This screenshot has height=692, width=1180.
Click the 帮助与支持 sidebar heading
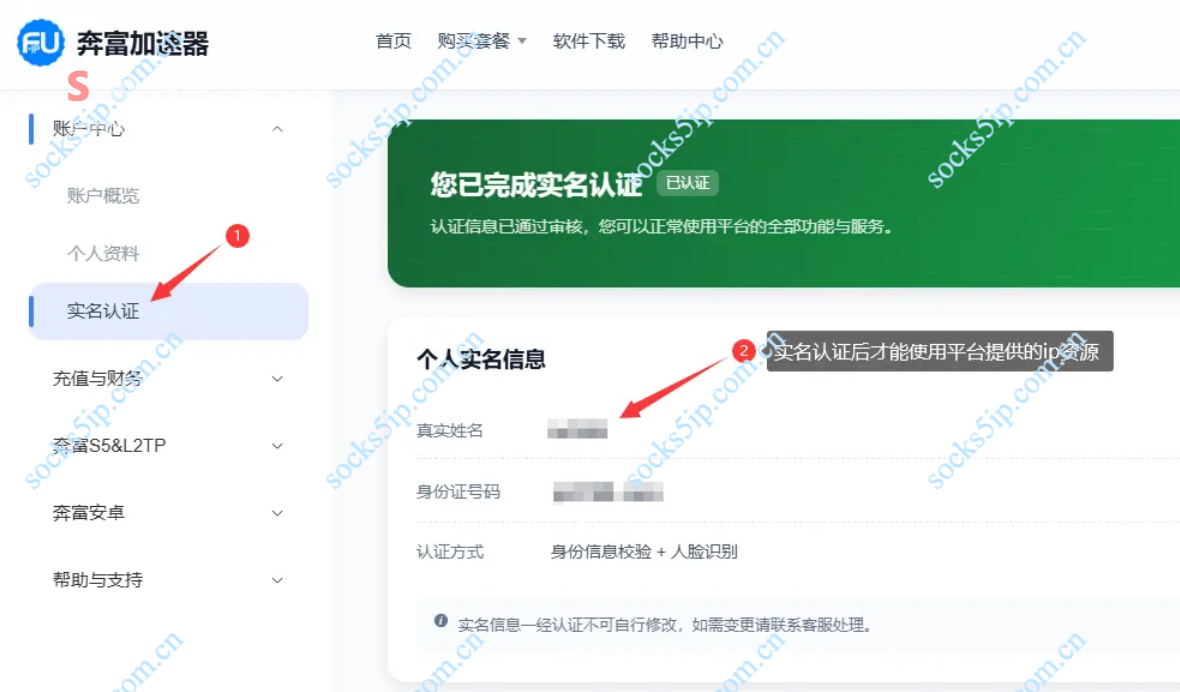(x=98, y=580)
